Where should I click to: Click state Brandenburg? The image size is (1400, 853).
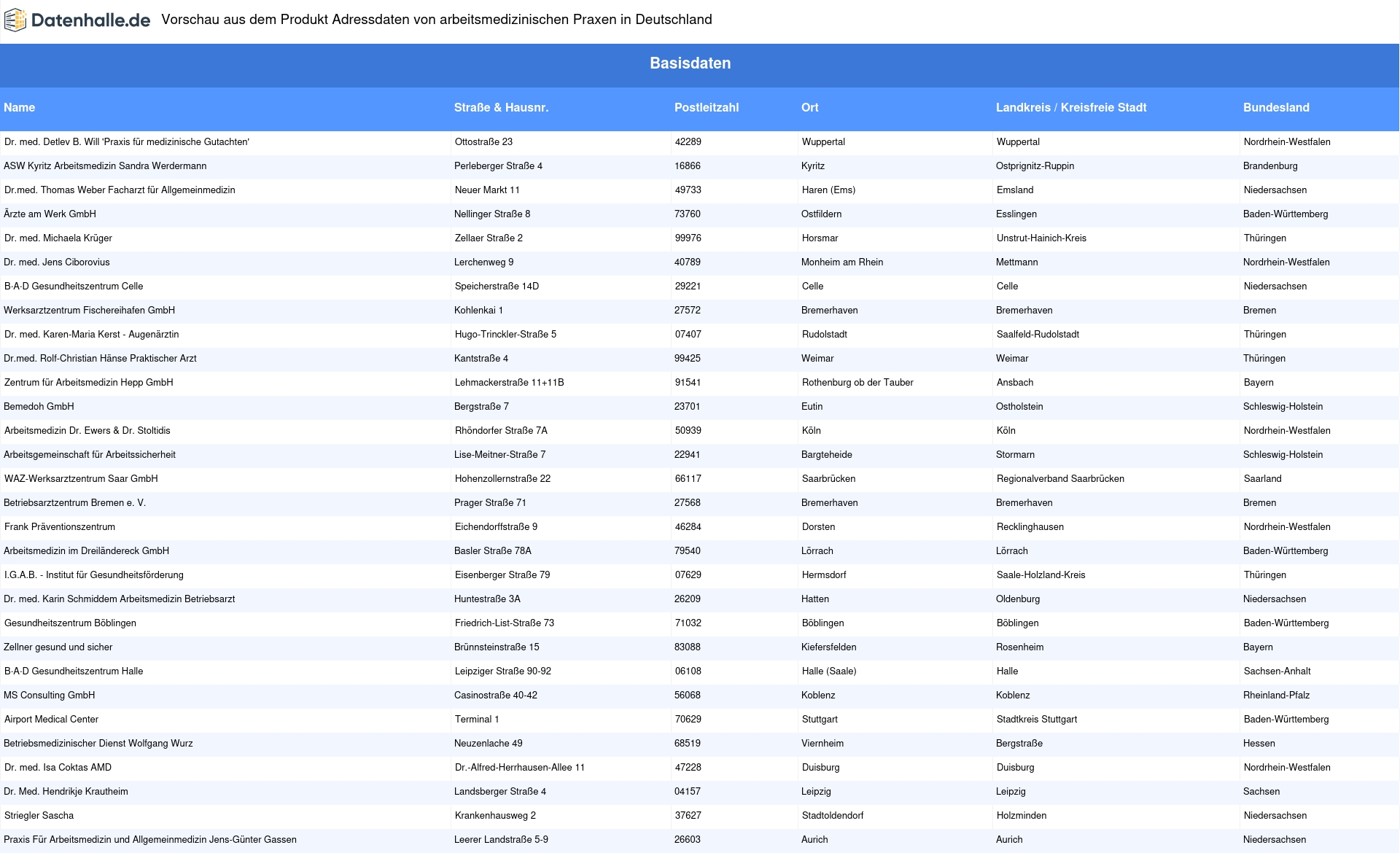click(x=1270, y=166)
